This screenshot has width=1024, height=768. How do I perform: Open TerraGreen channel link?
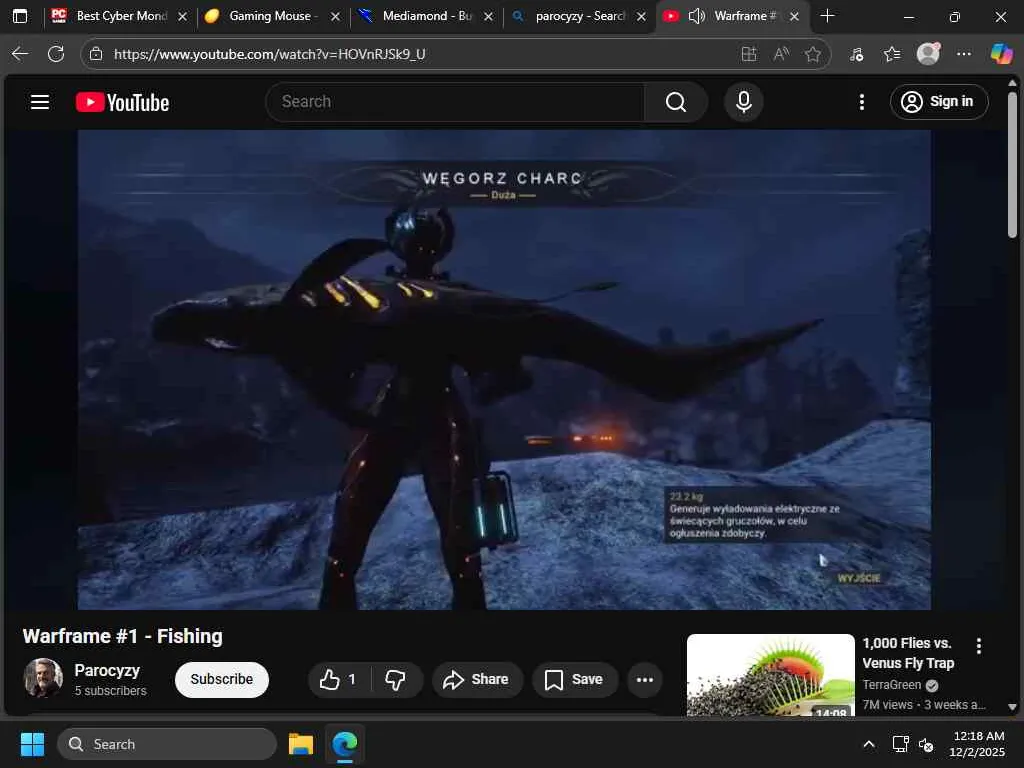pos(891,685)
